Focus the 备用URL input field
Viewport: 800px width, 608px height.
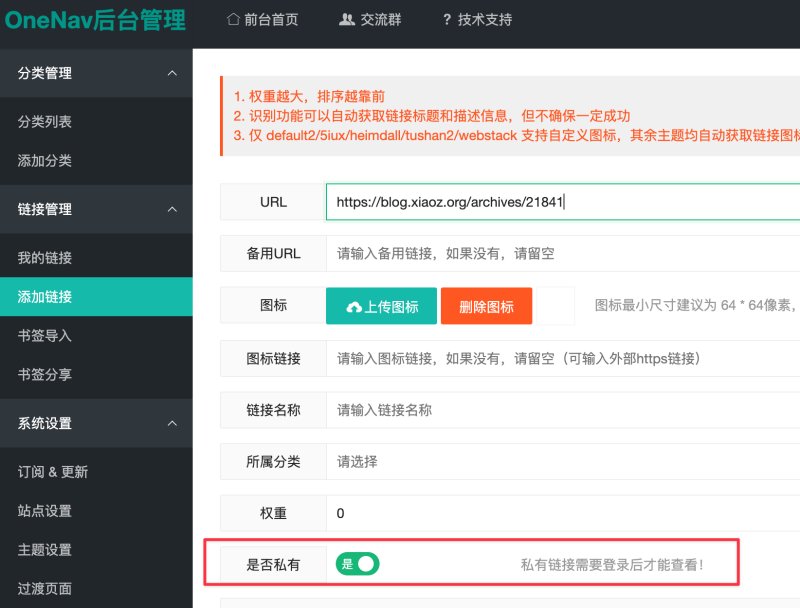click(x=563, y=254)
